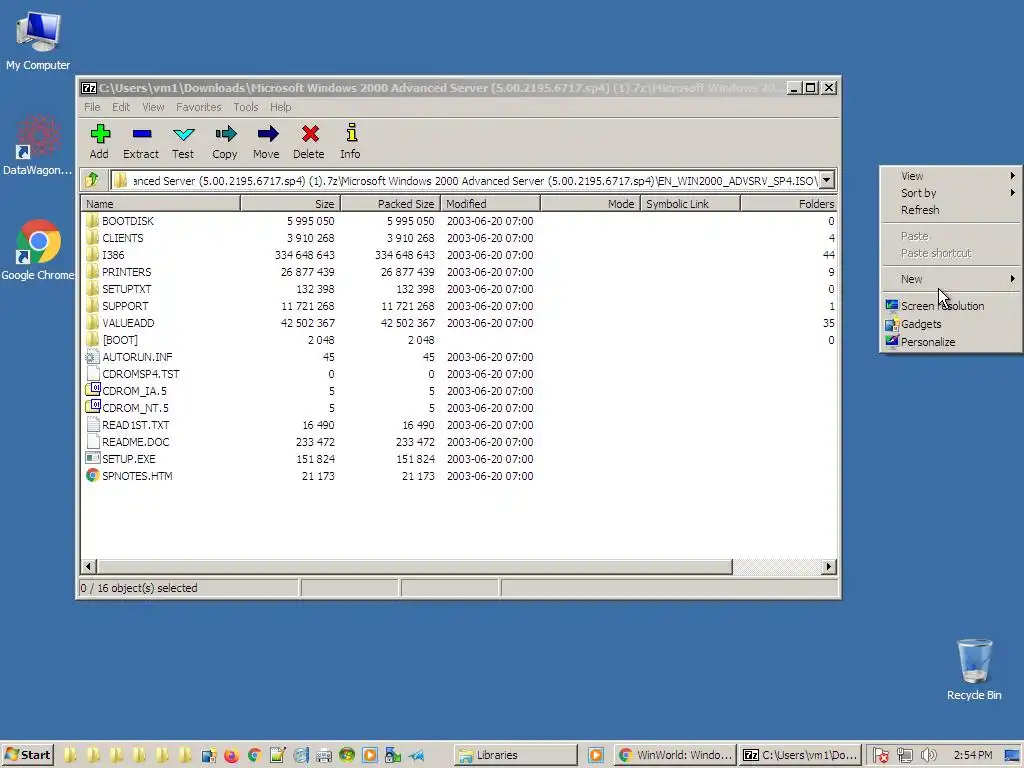The height and width of the screenshot is (768, 1024).
Task: Click the taskbar clock showing 2:54 PM
Action: (x=972, y=755)
